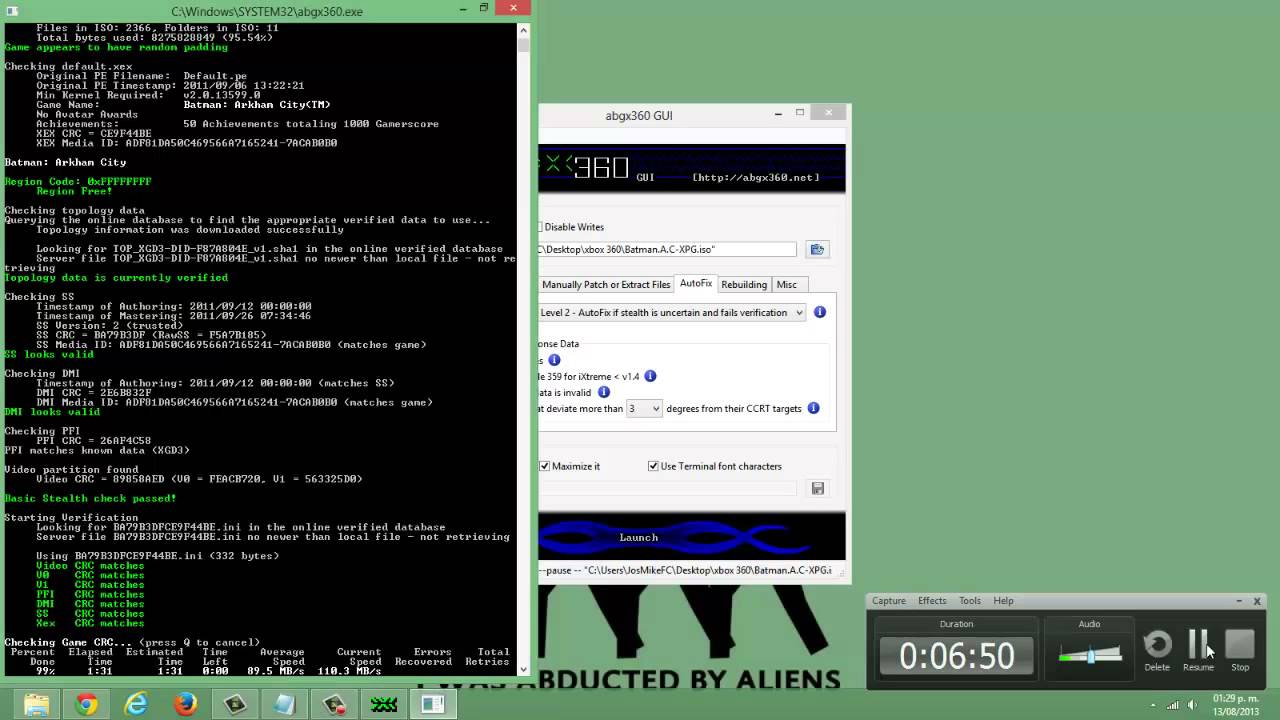Launch Google Chrome from the taskbar
Viewport: 1280px width, 720px height.
(x=86, y=704)
